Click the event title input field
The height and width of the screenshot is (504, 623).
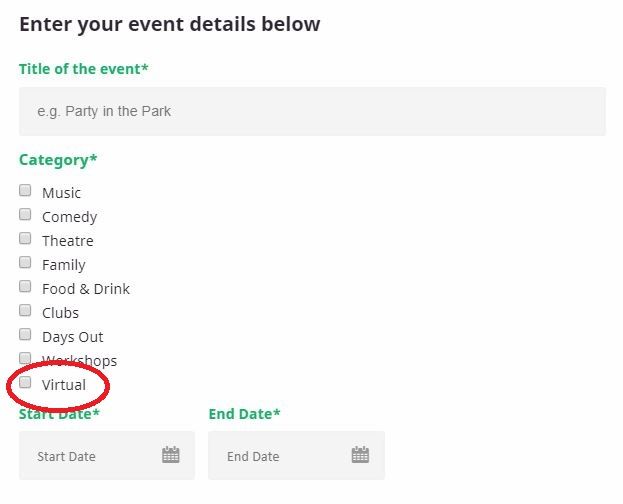coord(312,111)
